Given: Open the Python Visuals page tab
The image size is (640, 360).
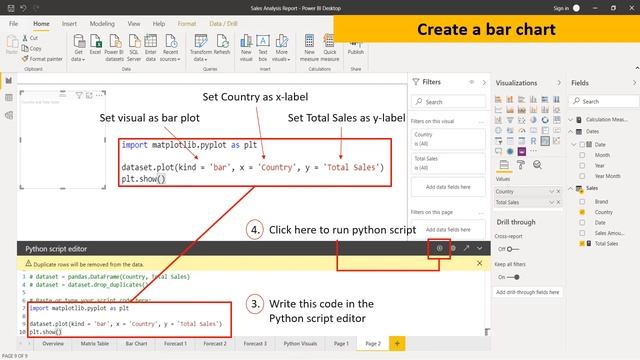Looking at the screenshot, I should click(x=300, y=344).
